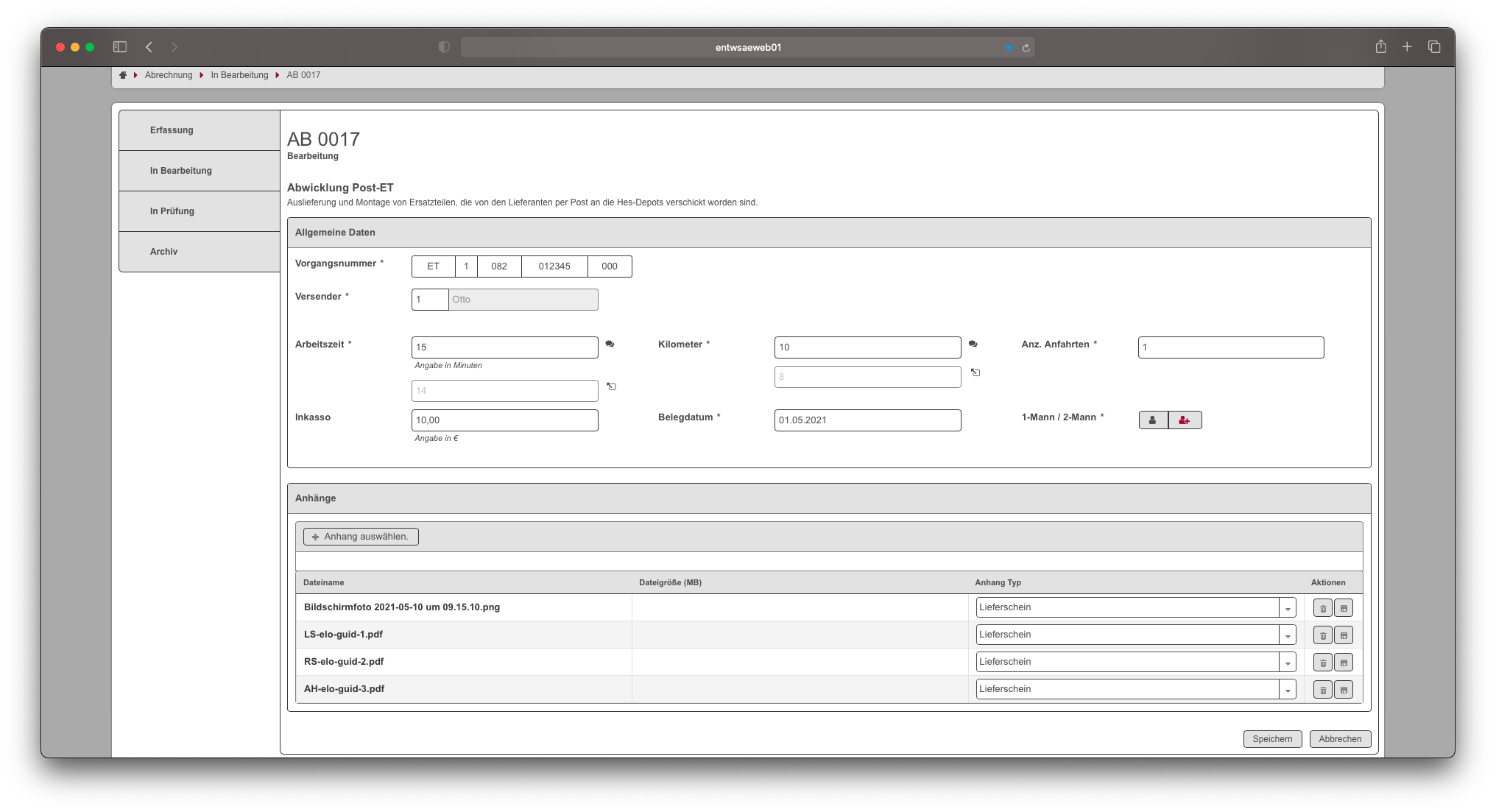This screenshot has width=1496, height=812.
Task: Select the 1-Mann single person option
Action: pos(1153,420)
